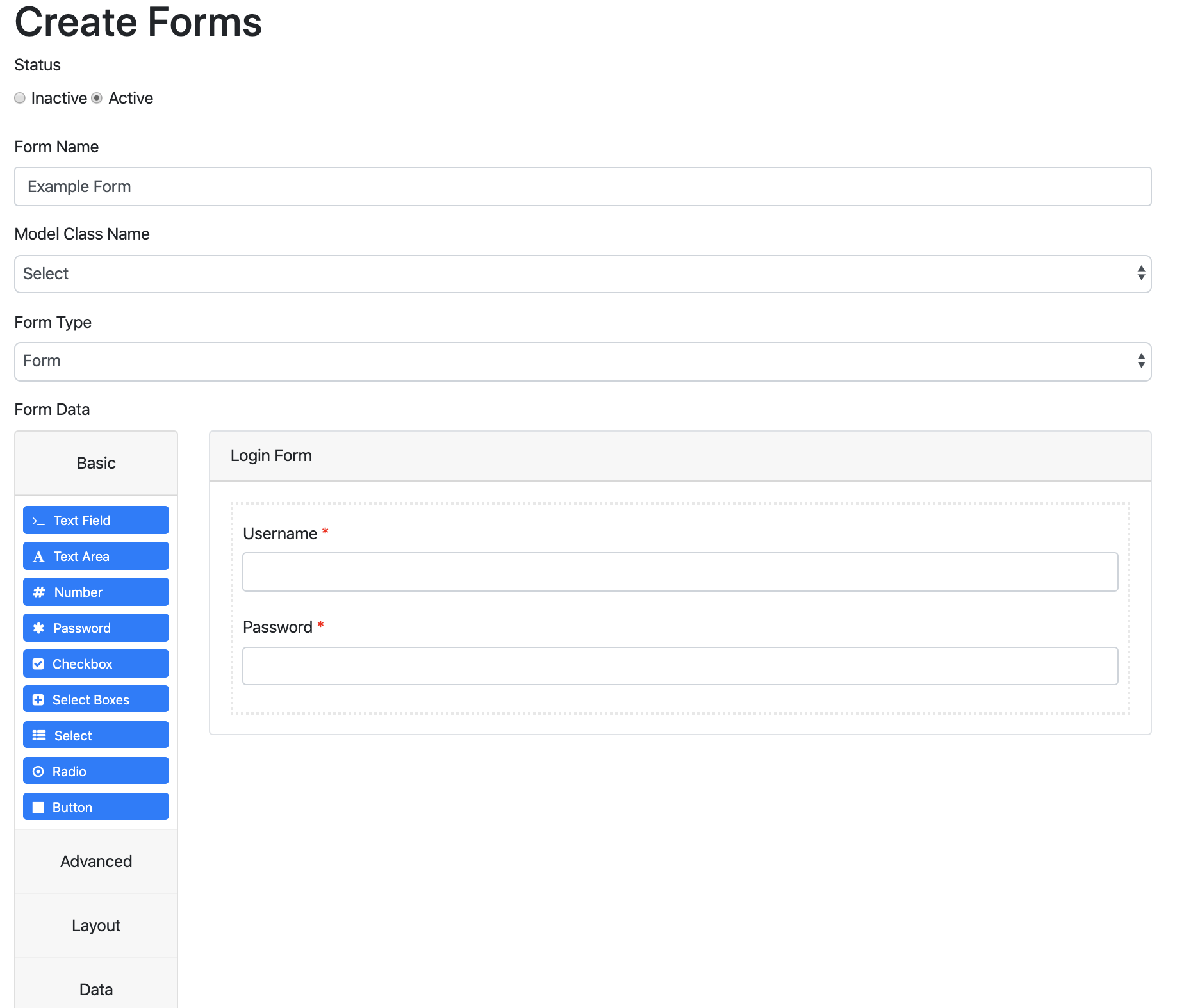
Task: Open the Data components tab
Action: [x=96, y=986]
